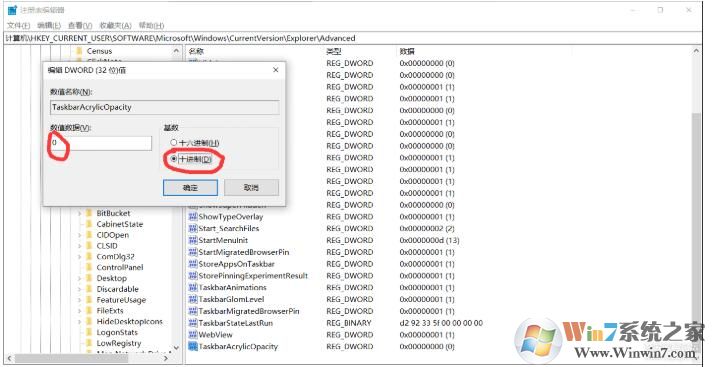The width and height of the screenshot is (712, 367).
Task: Click the data cell 0x00000002 (2)
Action: (x=427, y=228)
